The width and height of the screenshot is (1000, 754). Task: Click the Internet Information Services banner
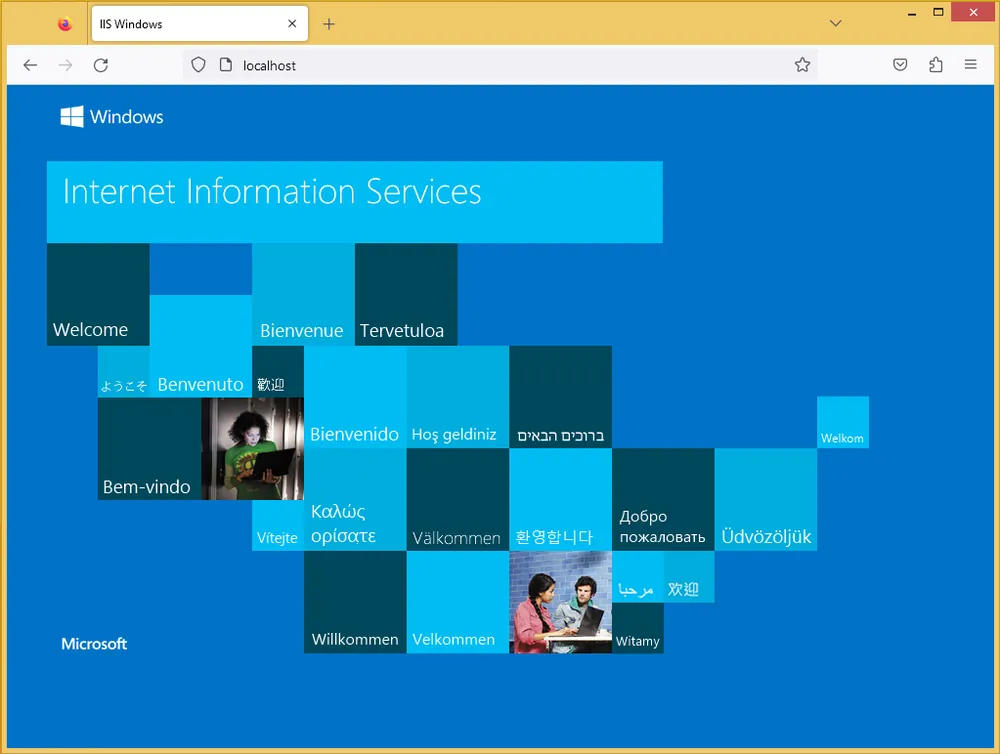[x=355, y=202]
